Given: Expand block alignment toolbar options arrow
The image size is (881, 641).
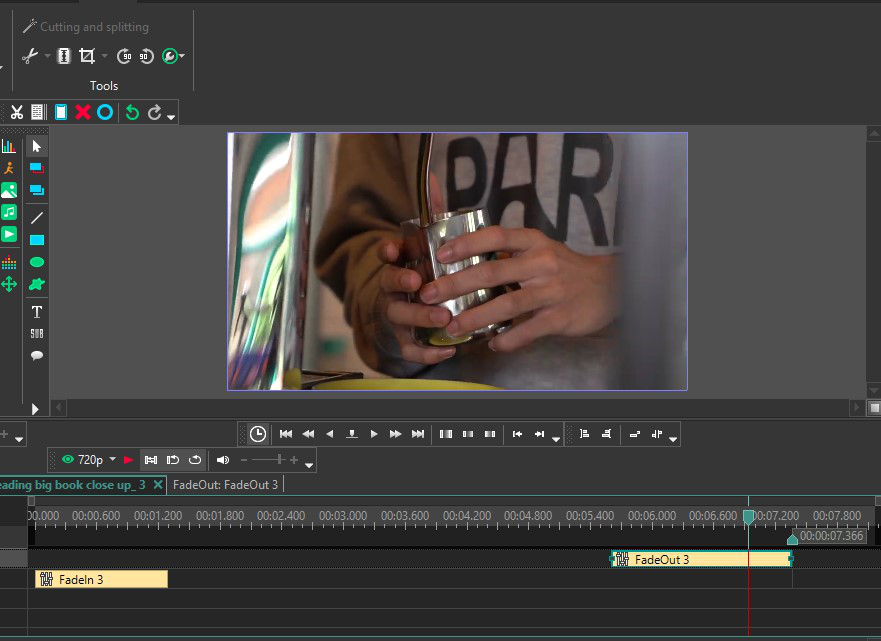Looking at the screenshot, I should (673, 439).
